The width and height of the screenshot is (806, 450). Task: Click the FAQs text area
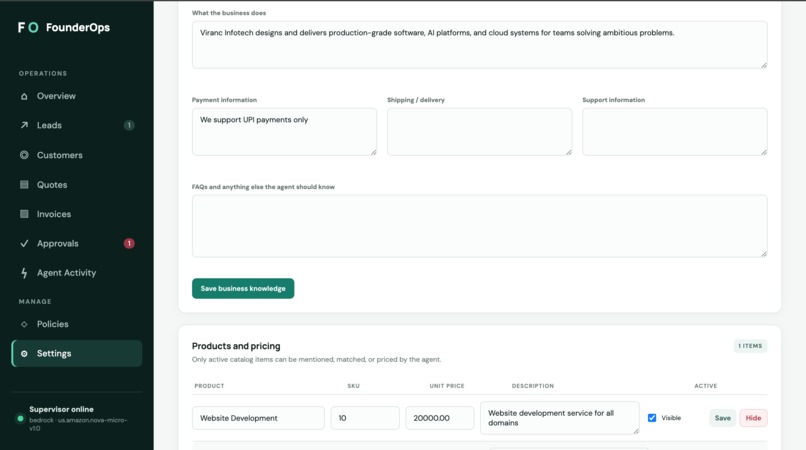click(480, 226)
